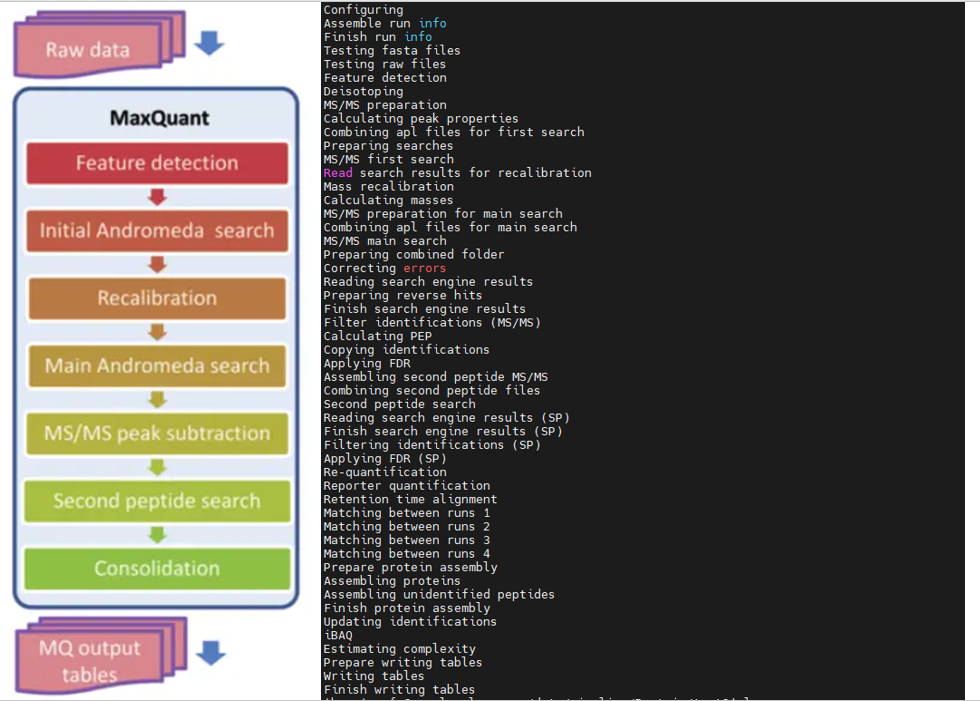980x701 pixels.
Task: Select 'Filter identifications (MS/MS)' line
Action: pyautogui.click(x=432, y=322)
